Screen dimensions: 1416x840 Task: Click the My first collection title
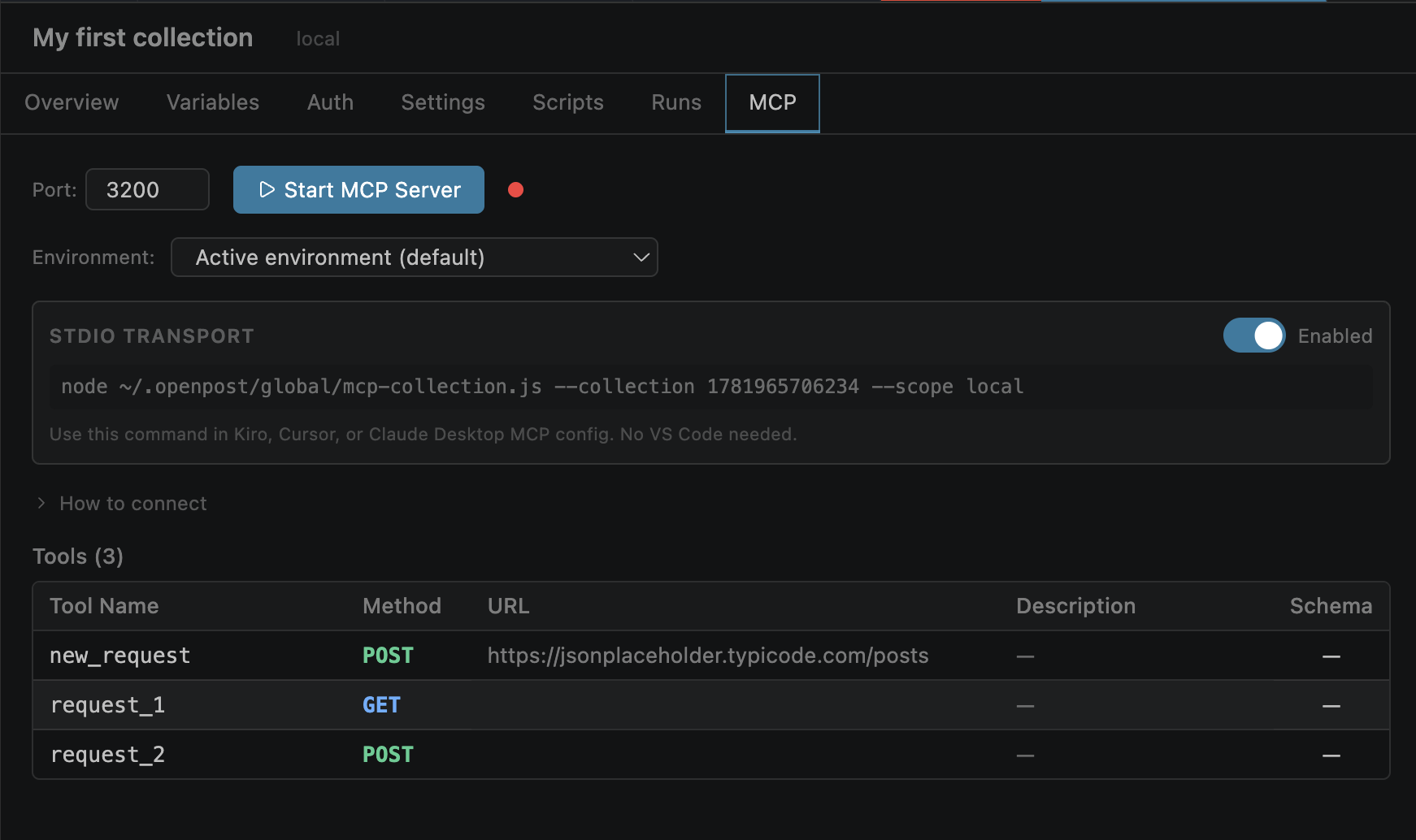click(x=143, y=38)
